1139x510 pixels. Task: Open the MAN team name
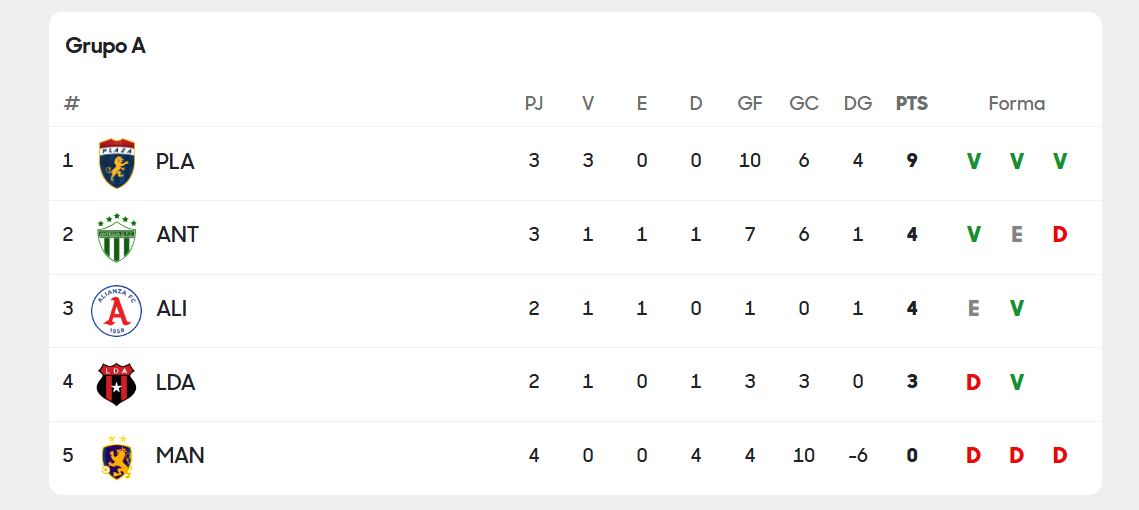tap(180, 456)
